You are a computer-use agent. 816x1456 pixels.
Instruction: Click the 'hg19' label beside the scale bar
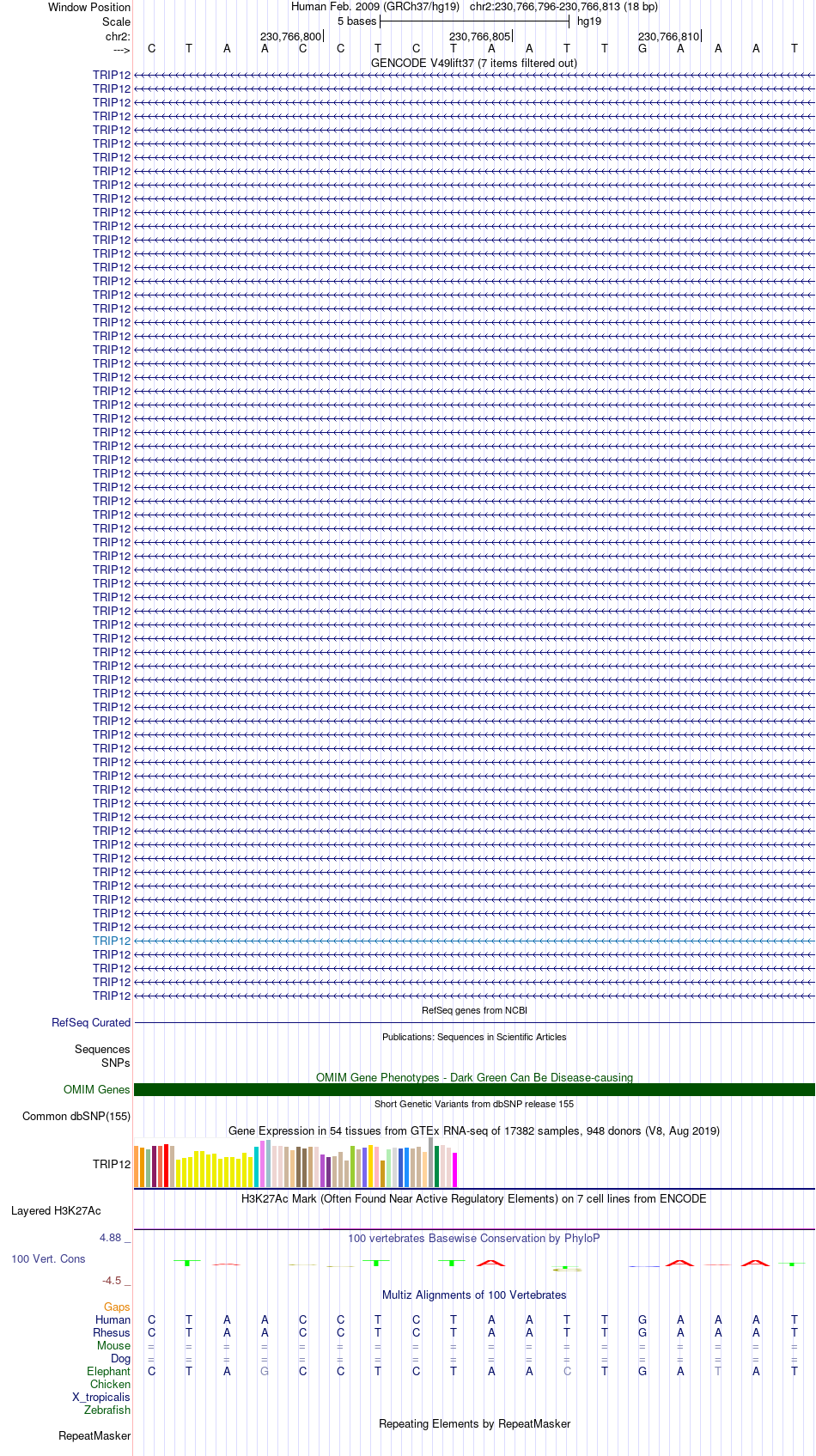[x=589, y=21]
